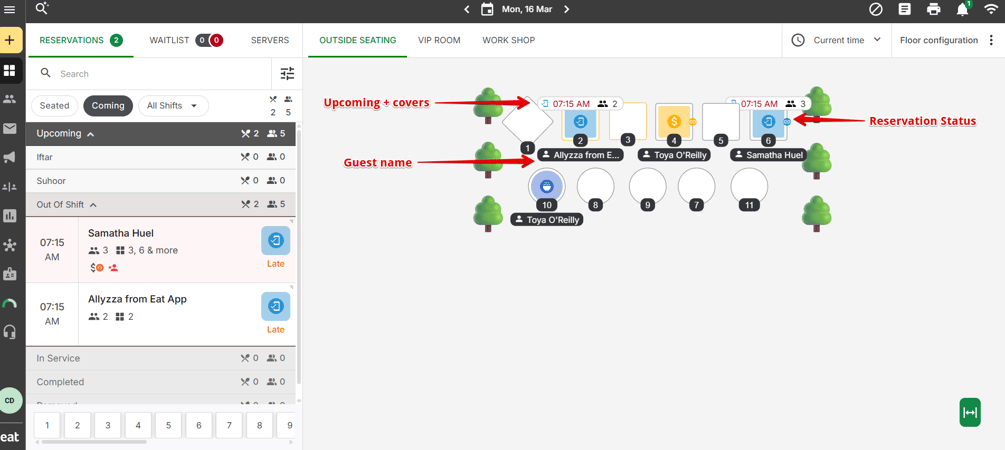Switch to the Servers tab

[270, 40]
